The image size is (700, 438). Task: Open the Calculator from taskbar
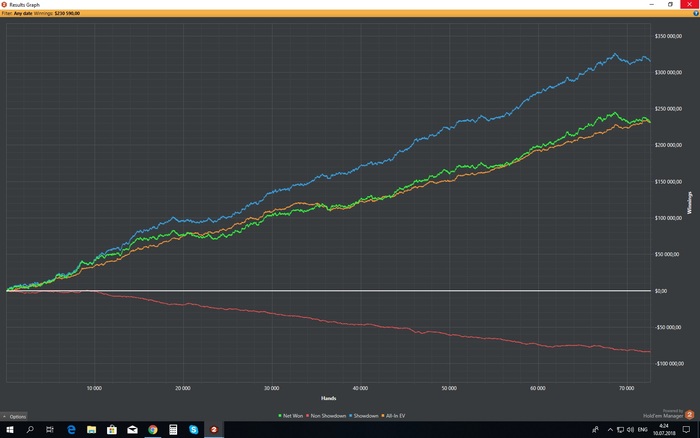tap(173, 430)
